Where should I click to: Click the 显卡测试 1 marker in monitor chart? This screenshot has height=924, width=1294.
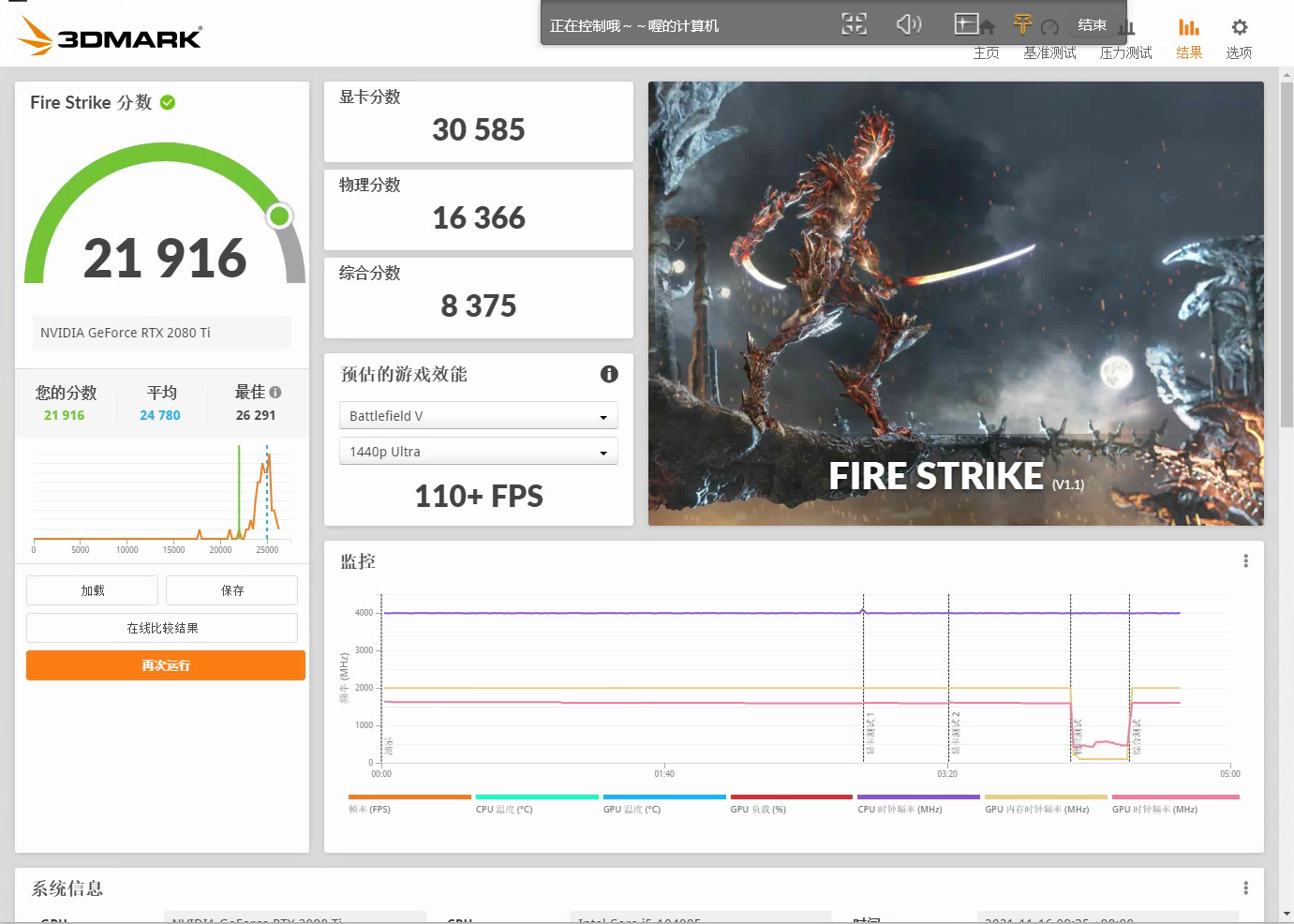tap(870, 733)
